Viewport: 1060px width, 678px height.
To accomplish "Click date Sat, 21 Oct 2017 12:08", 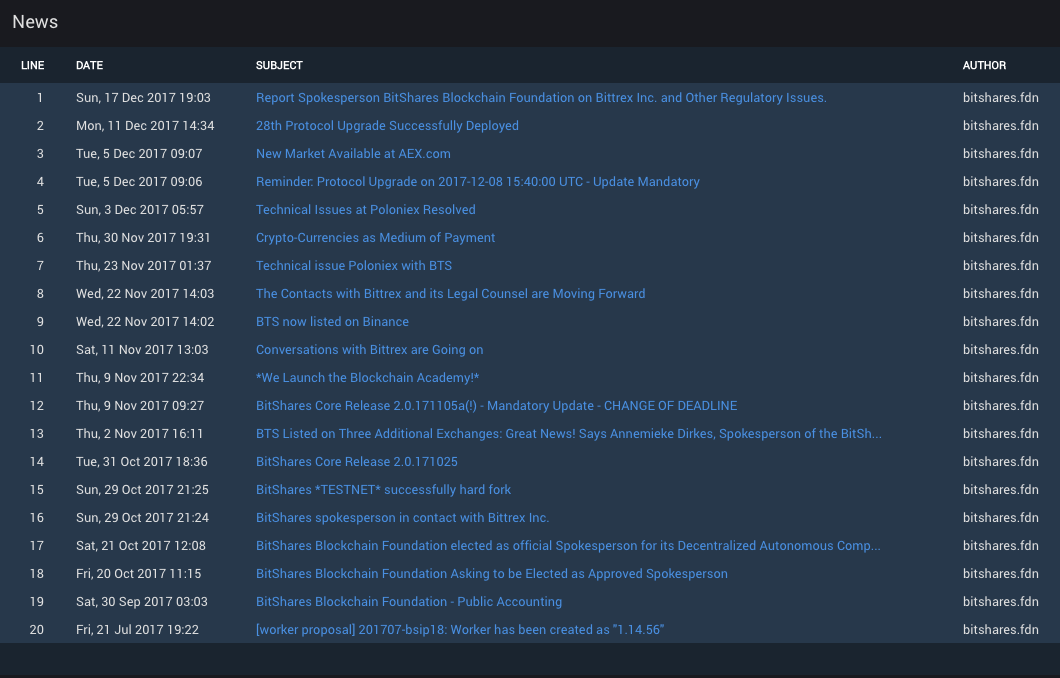I will tap(141, 546).
